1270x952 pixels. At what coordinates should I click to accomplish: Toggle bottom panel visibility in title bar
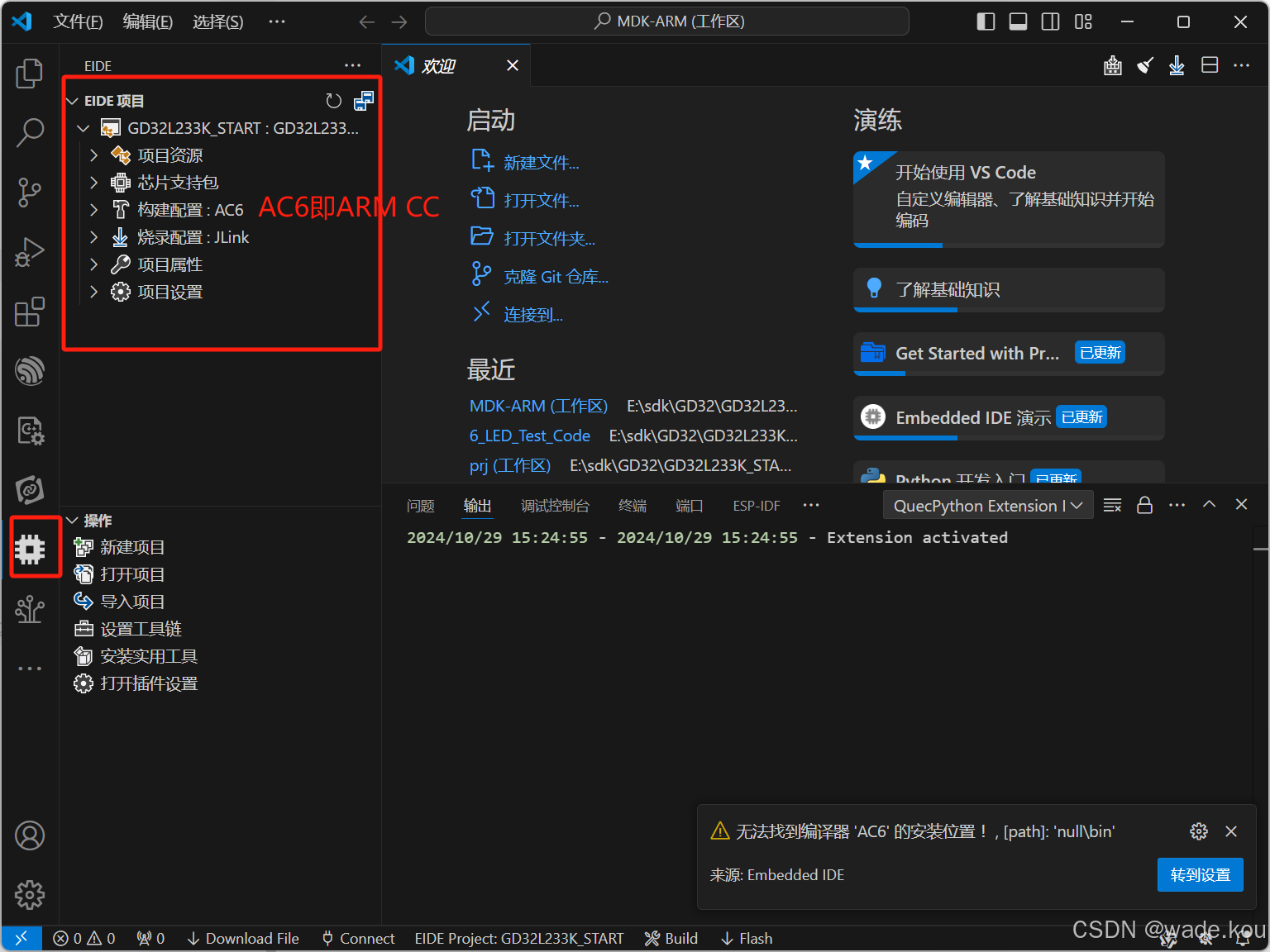1019,21
